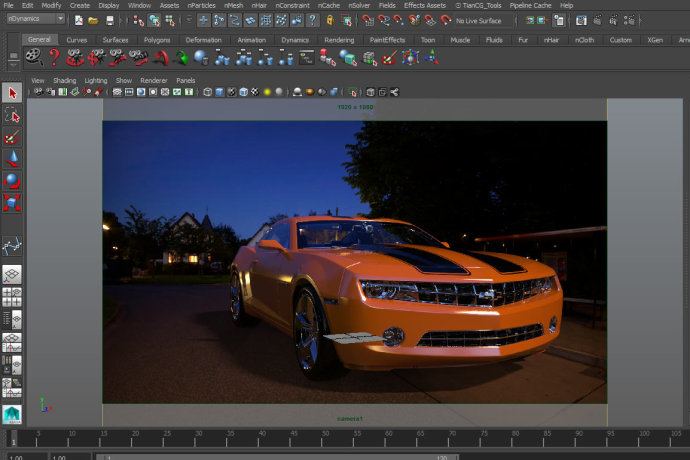
Task: Click the No Live Surface field
Action: pyautogui.click(x=482, y=21)
